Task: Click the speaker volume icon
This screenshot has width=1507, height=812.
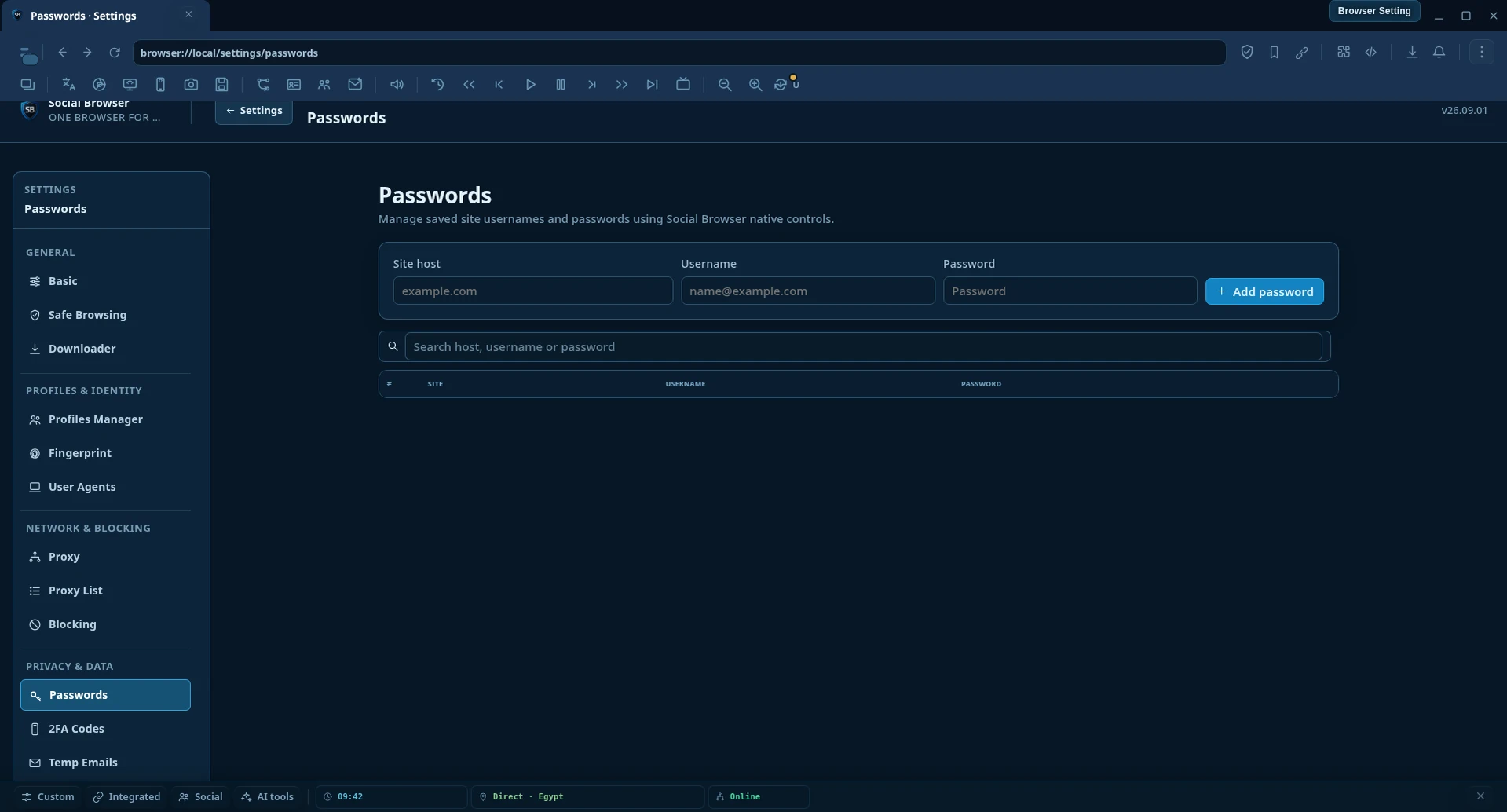Action: pyautogui.click(x=397, y=84)
